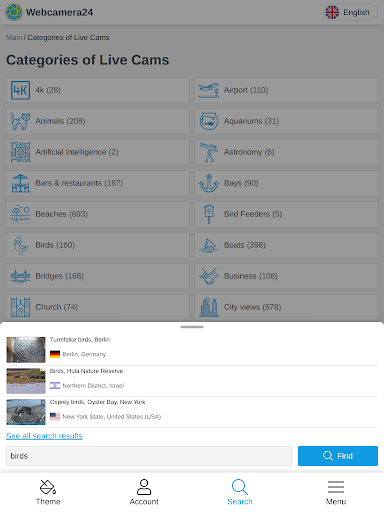
Task: Open Bars & restaurants (187) category
Action: point(98,183)
